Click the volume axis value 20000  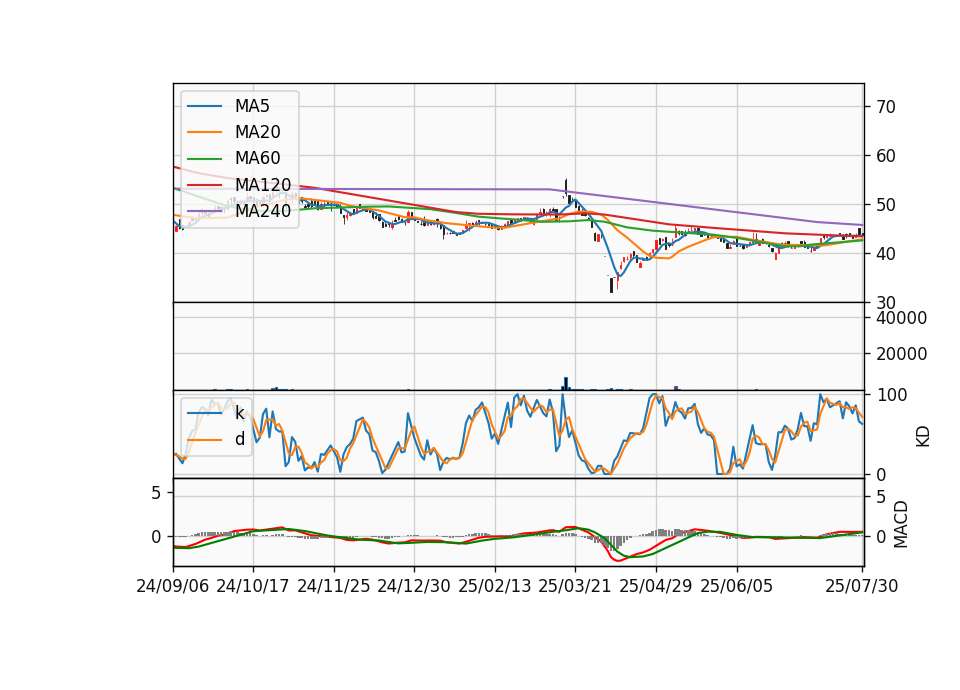pyautogui.click(x=901, y=354)
